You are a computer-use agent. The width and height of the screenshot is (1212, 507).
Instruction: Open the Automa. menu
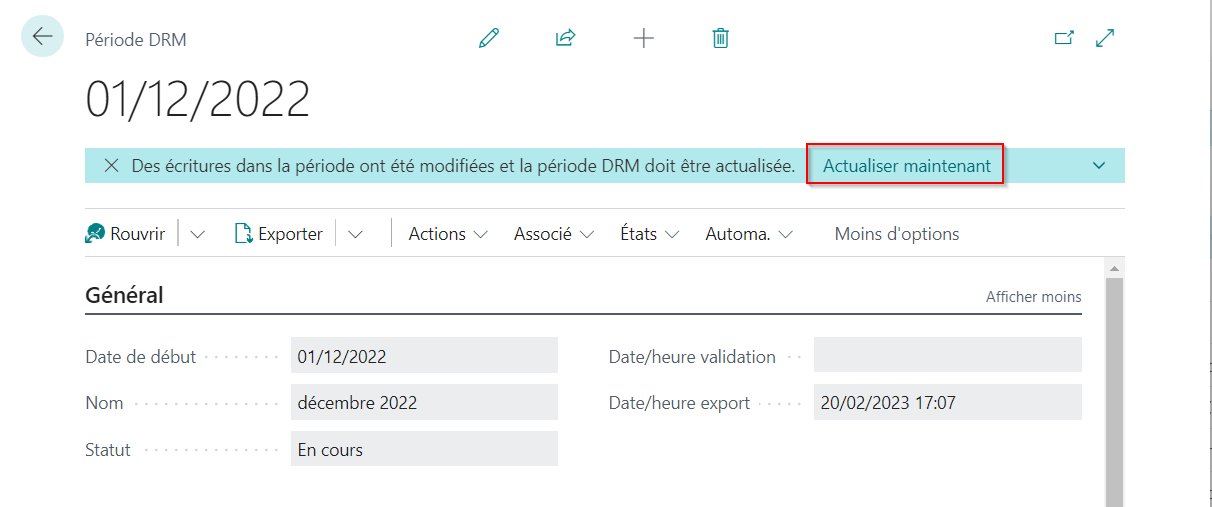(750, 234)
